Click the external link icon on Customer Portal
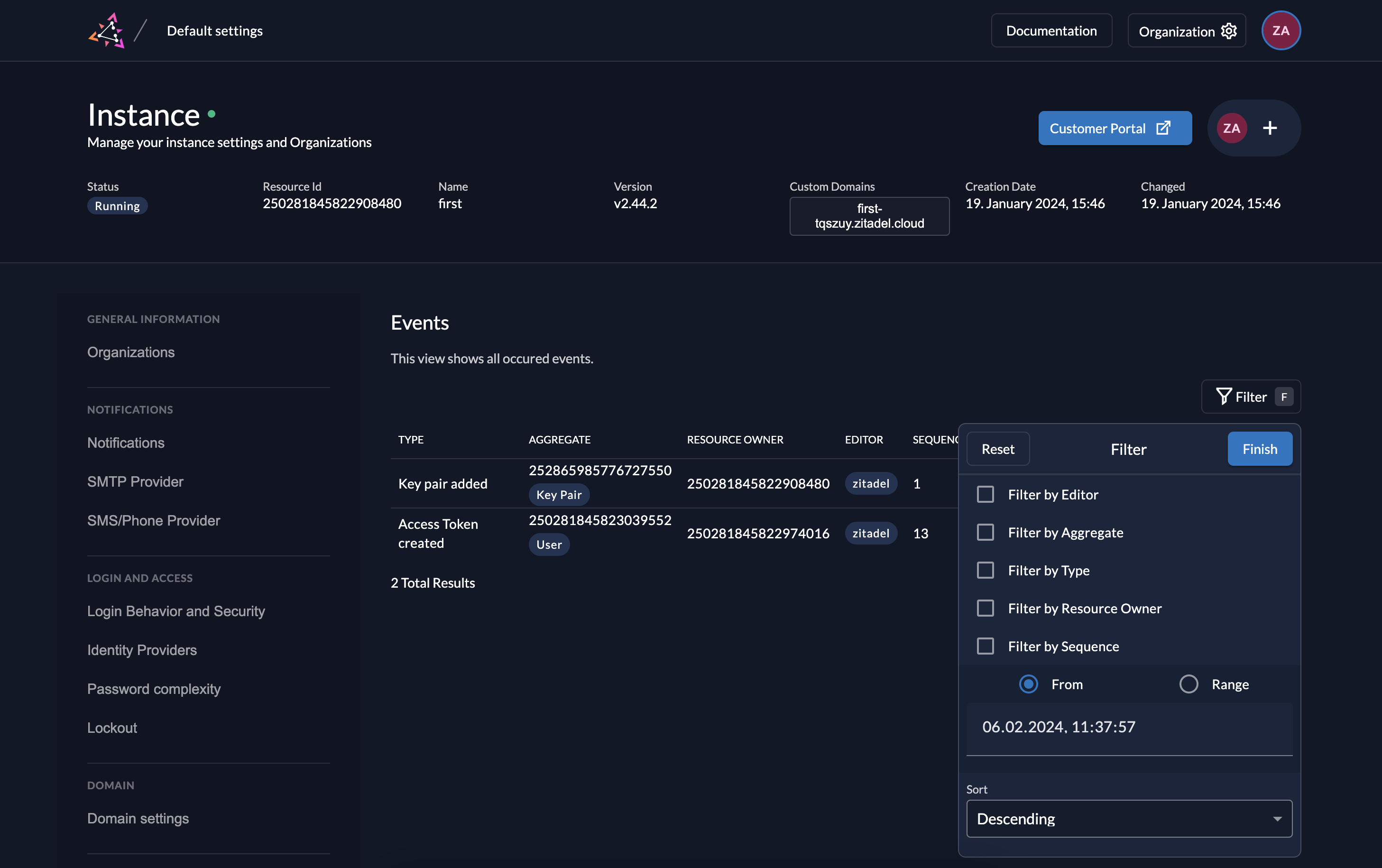 pos(1163,128)
